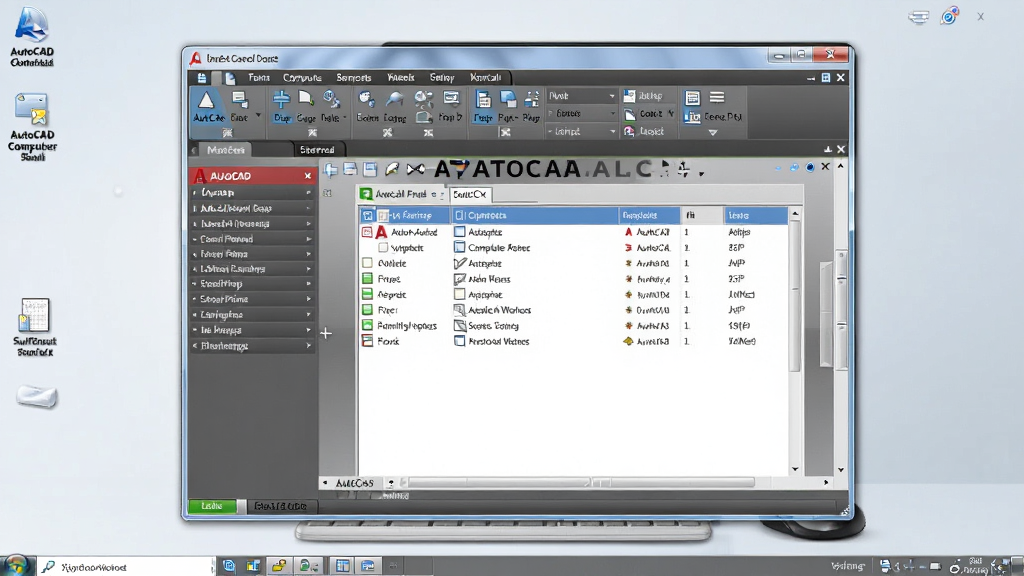Image resolution: width=1024 pixels, height=576 pixels.
Task: Check the empty Oobiete row checkbox
Action: (x=367, y=263)
